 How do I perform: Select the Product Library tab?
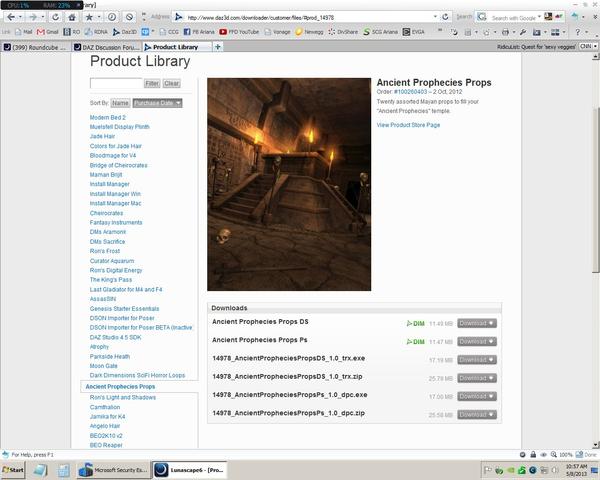click(176, 47)
